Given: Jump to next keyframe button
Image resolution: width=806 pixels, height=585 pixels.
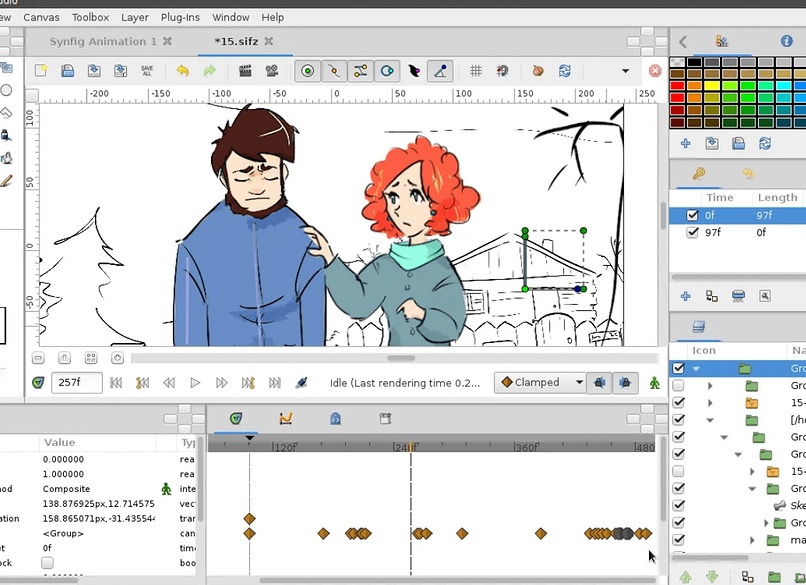Looking at the screenshot, I should coord(248,382).
